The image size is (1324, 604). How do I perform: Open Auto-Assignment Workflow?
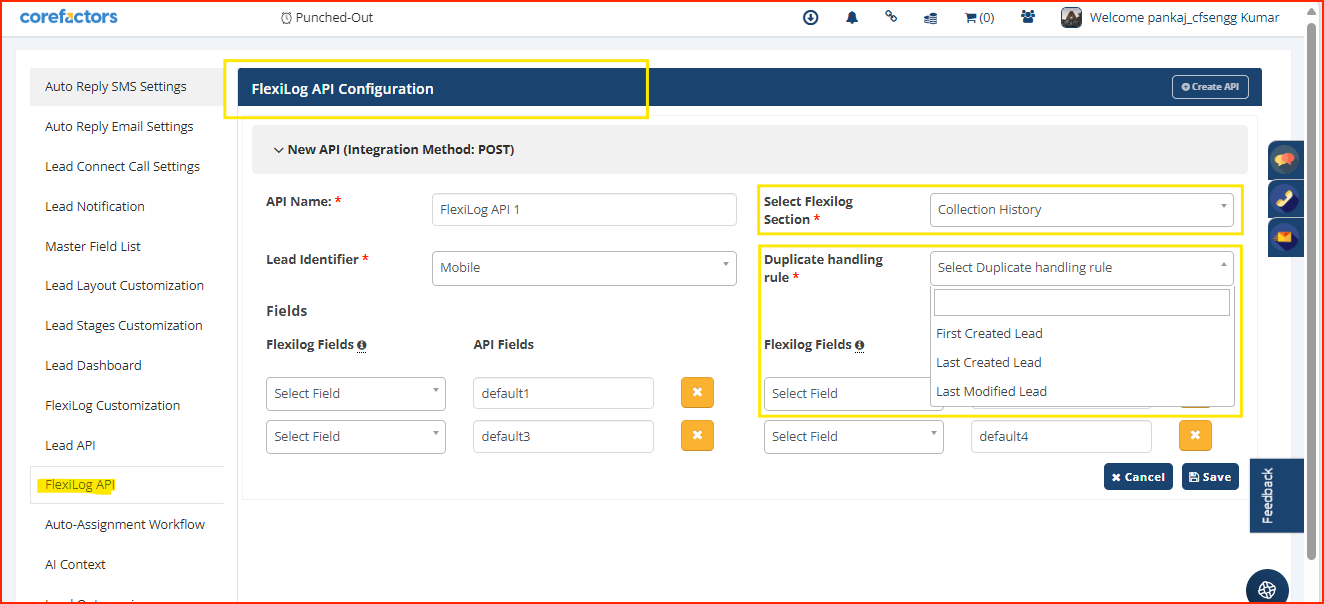[x=127, y=525]
